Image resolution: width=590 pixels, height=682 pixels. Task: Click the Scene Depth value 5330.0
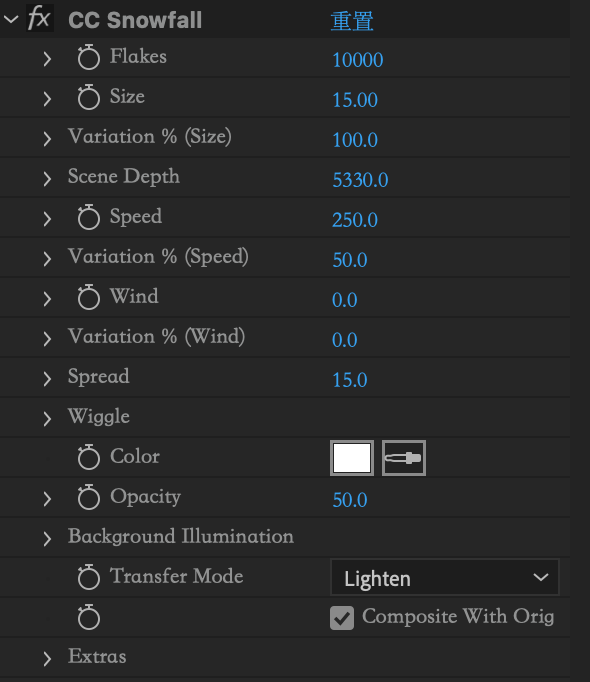(360, 180)
